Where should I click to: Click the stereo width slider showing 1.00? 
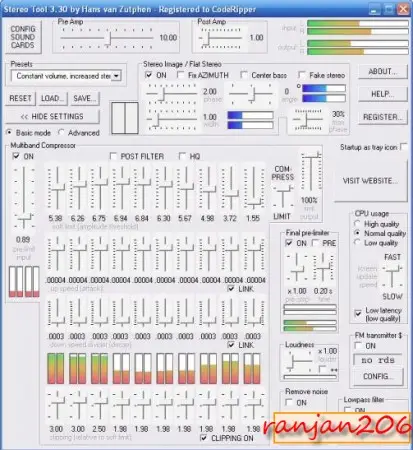click(171, 118)
